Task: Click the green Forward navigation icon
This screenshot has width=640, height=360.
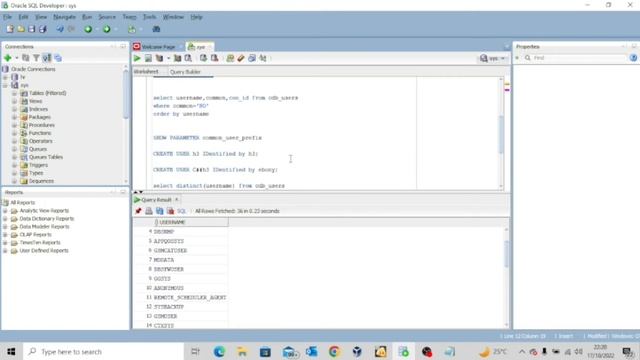Action: 107,29
